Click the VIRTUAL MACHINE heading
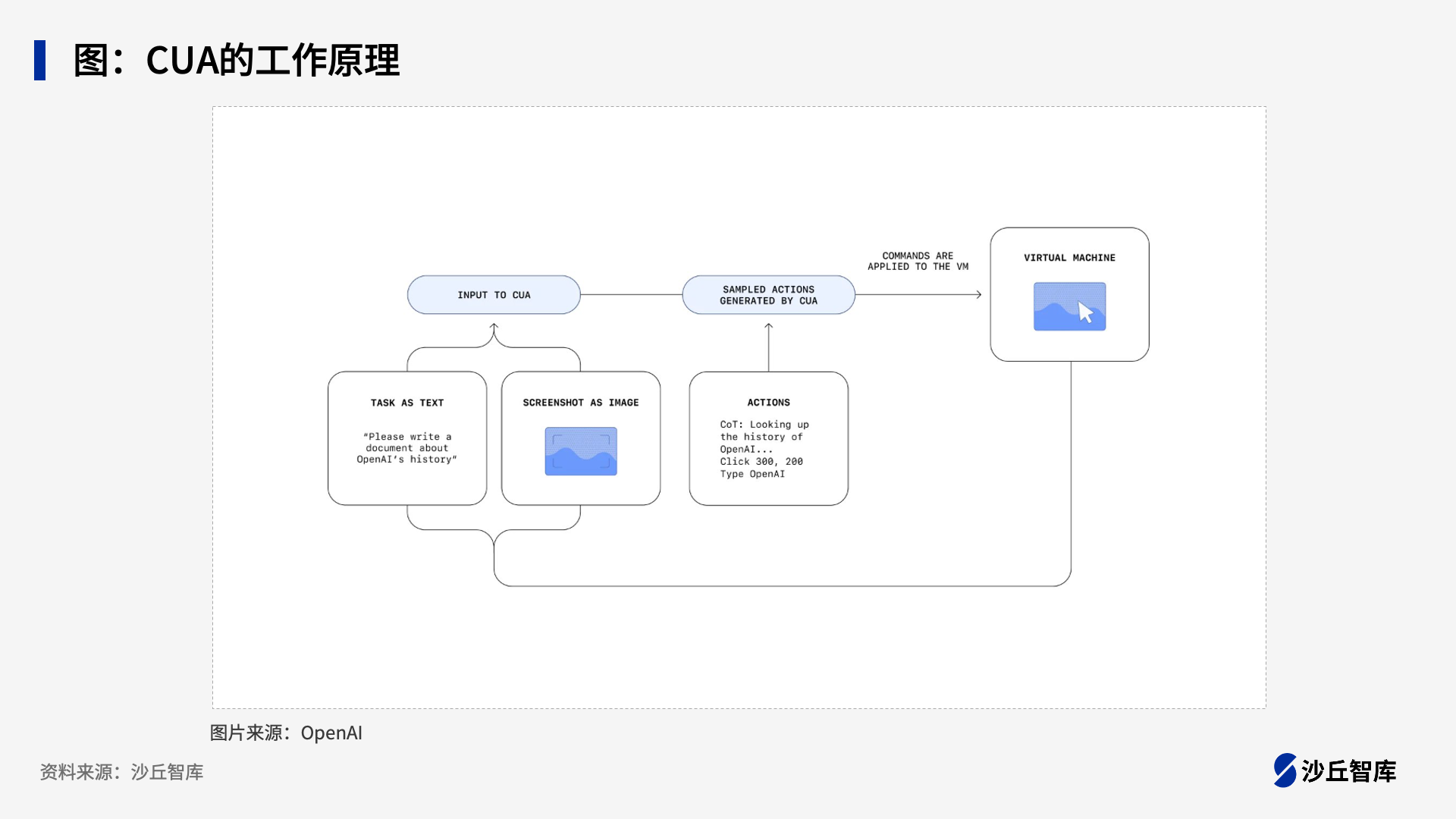 [1069, 258]
